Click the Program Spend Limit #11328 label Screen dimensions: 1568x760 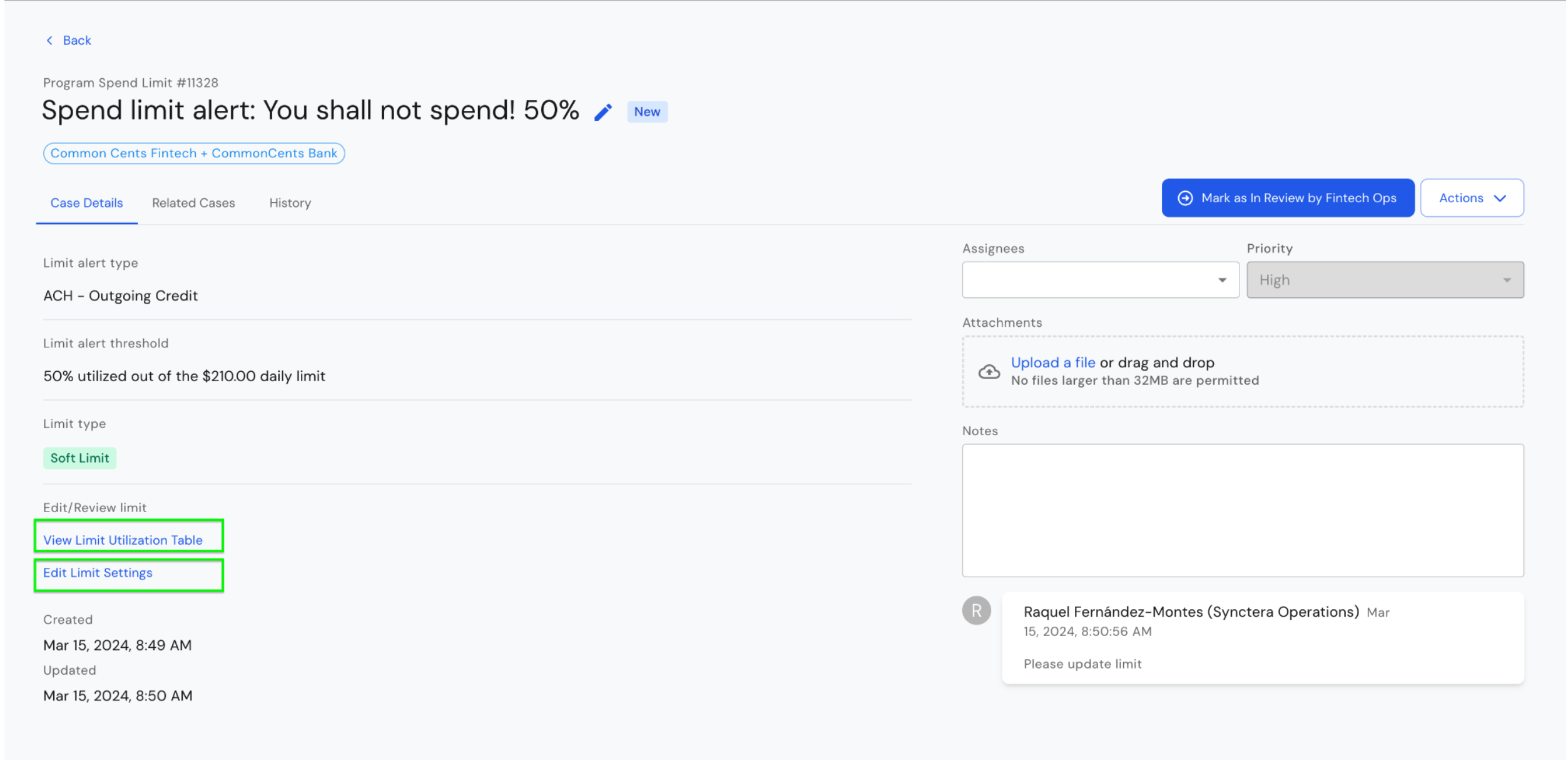coord(131,83)
